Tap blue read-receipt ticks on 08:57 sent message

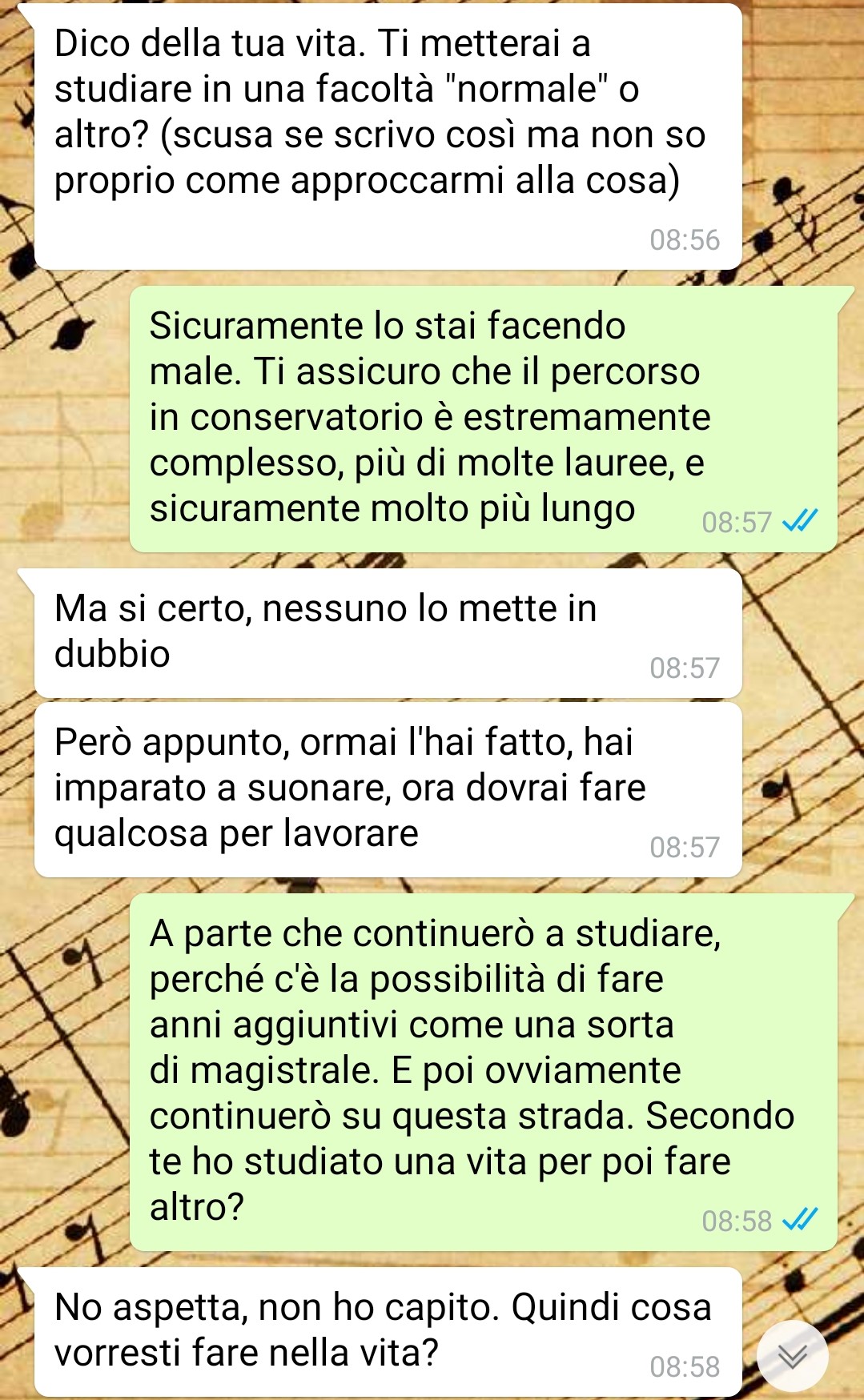coord(800,522)
